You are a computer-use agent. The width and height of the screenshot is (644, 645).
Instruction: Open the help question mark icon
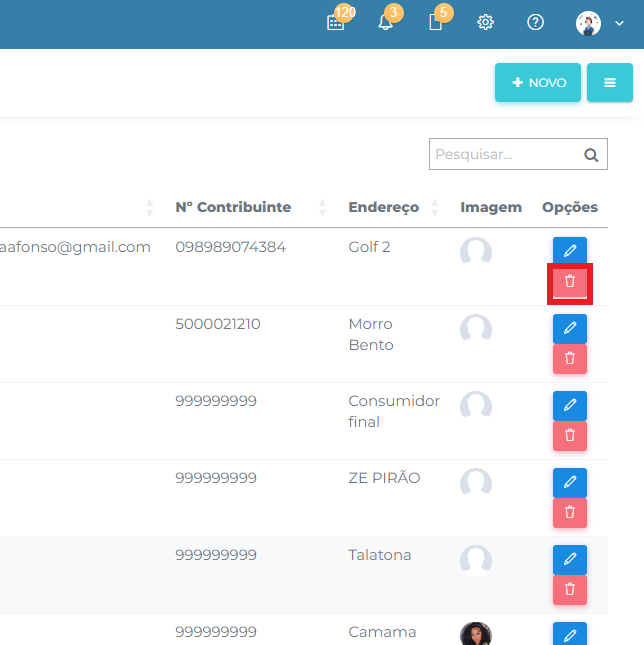click(x=535, y=23)
